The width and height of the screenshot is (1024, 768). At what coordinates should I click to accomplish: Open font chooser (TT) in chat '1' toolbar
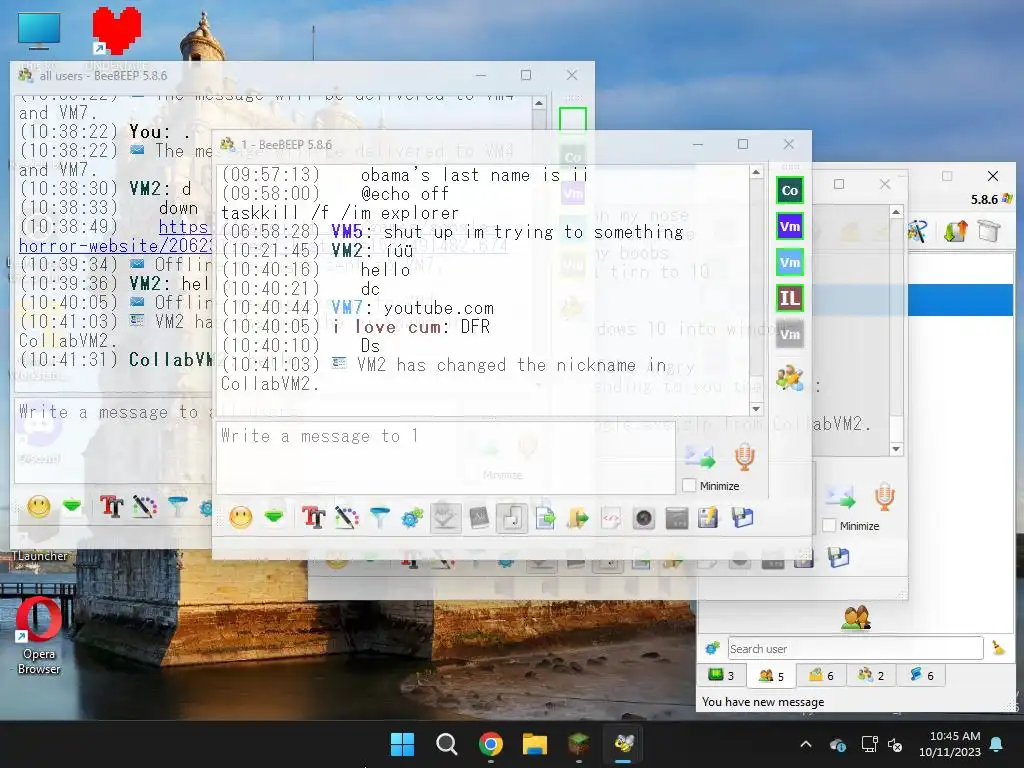point(313,518)
